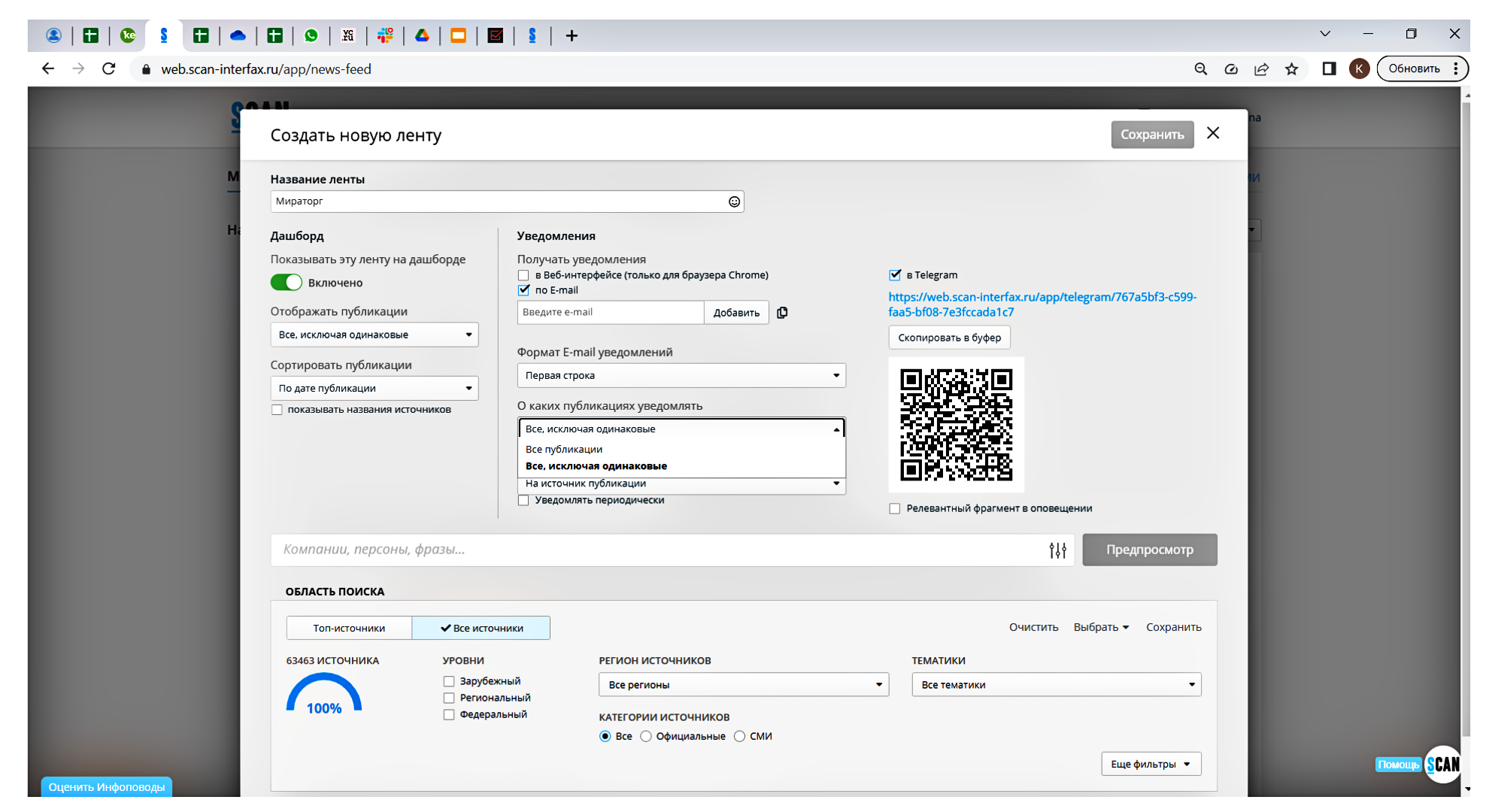Open the E-mail notification format dropdown

click(681, 375)
